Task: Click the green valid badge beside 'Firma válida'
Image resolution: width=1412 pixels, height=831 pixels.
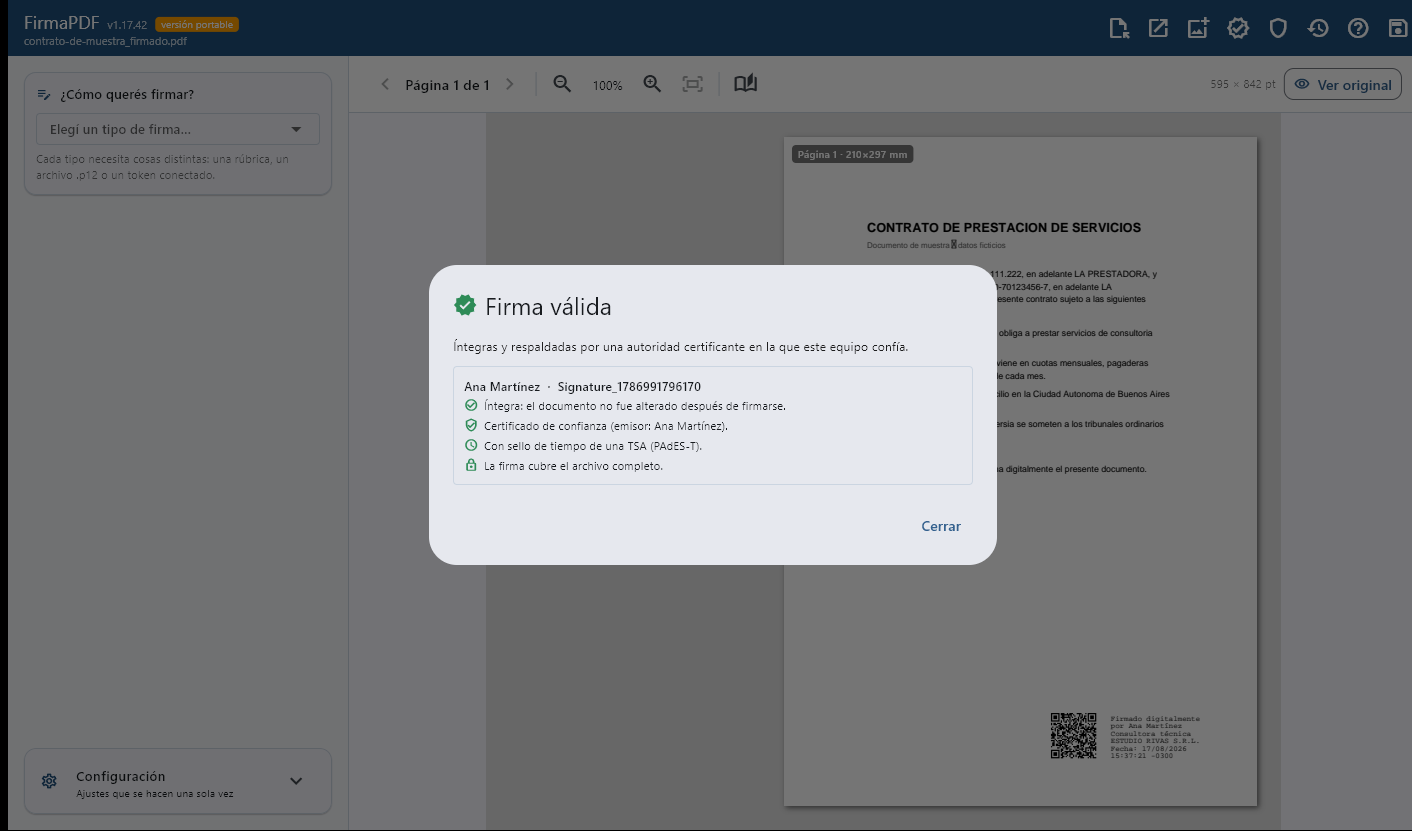Action: point(464,305)
